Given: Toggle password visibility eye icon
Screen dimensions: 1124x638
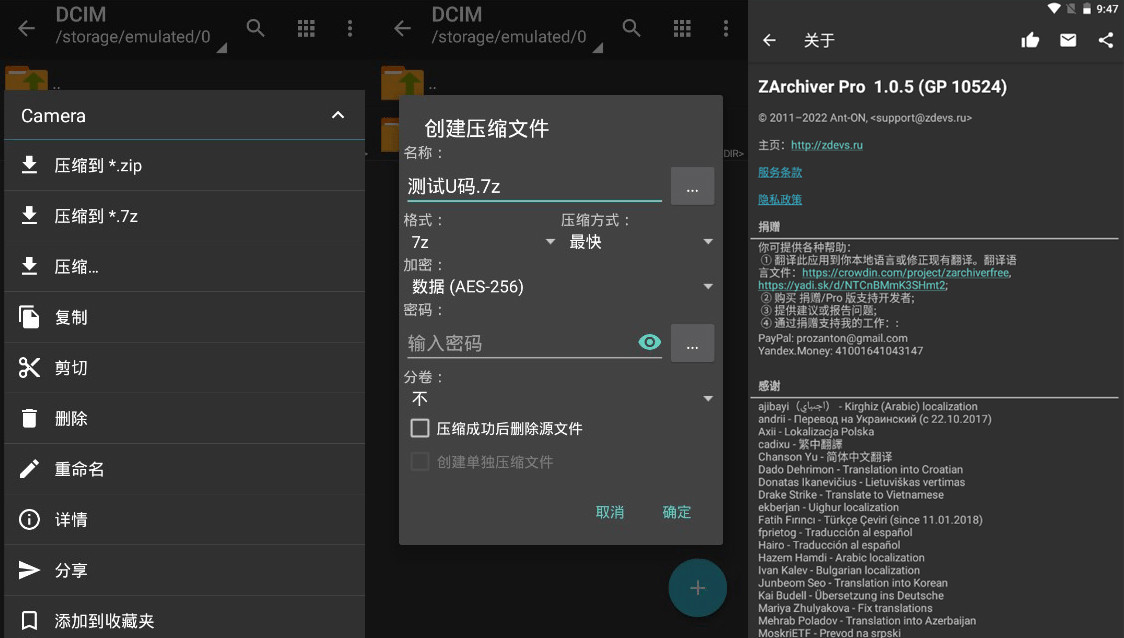Looking at the screenshot, I should click(x=649, y=343).
